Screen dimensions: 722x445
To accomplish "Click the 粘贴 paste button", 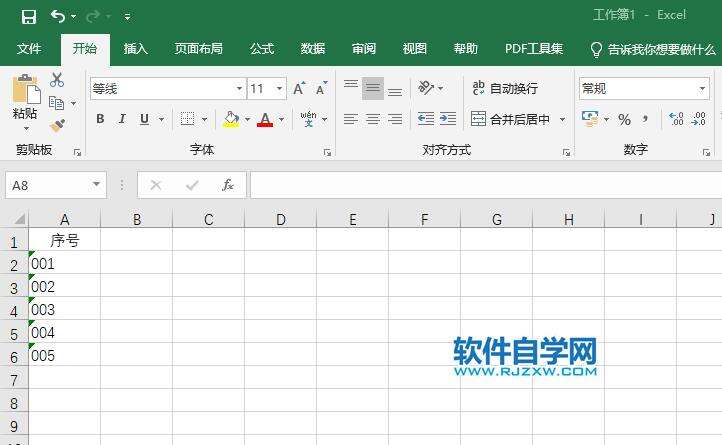I will (x=26, y=96).
